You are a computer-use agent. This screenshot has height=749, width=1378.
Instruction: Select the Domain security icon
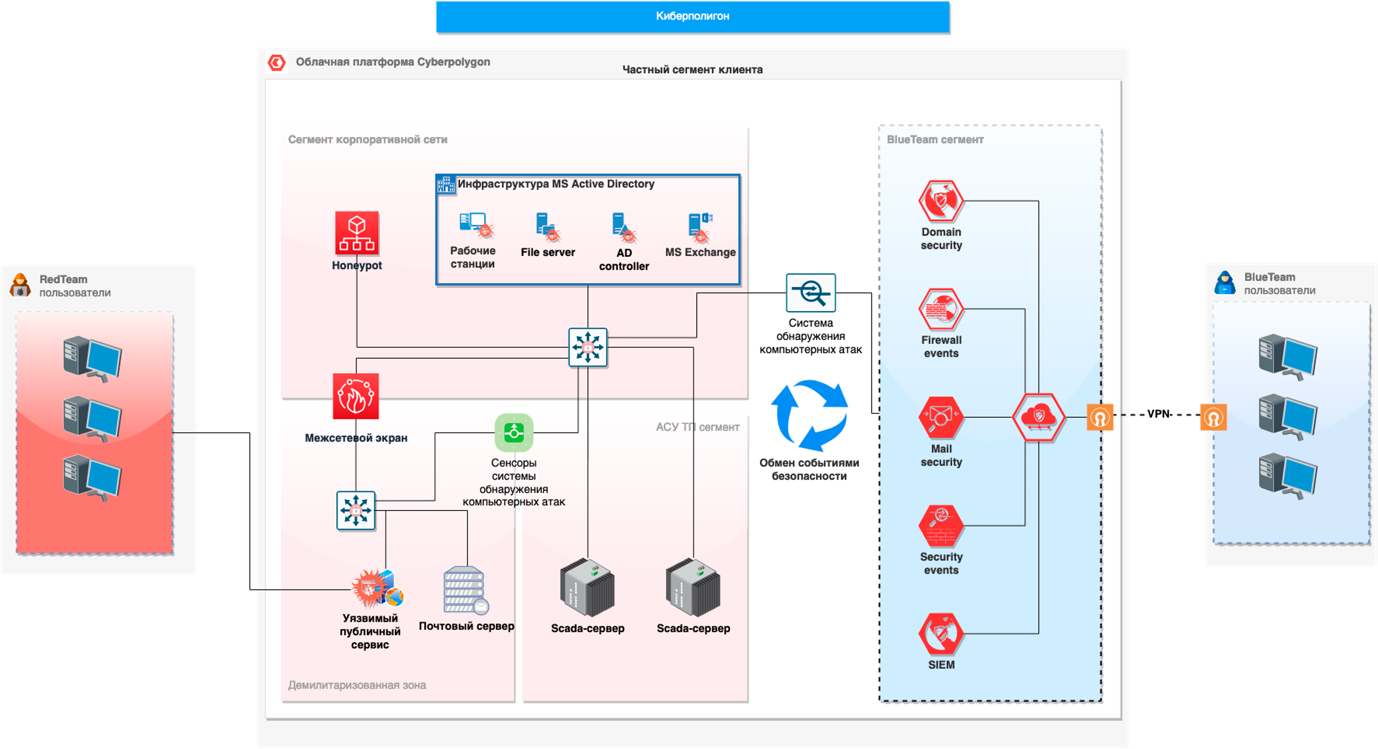(x=941, y=201)
